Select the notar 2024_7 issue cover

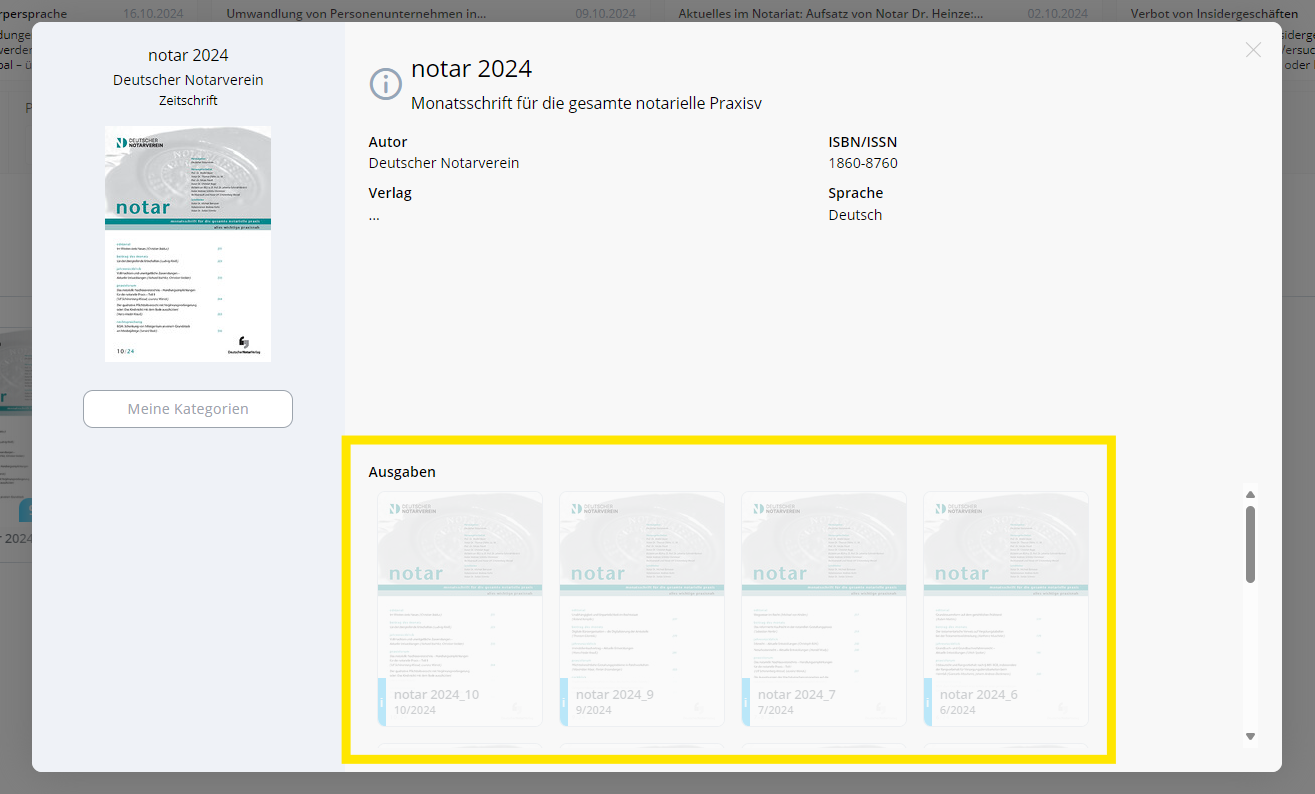pyautogui.click(x=824, y=608)
